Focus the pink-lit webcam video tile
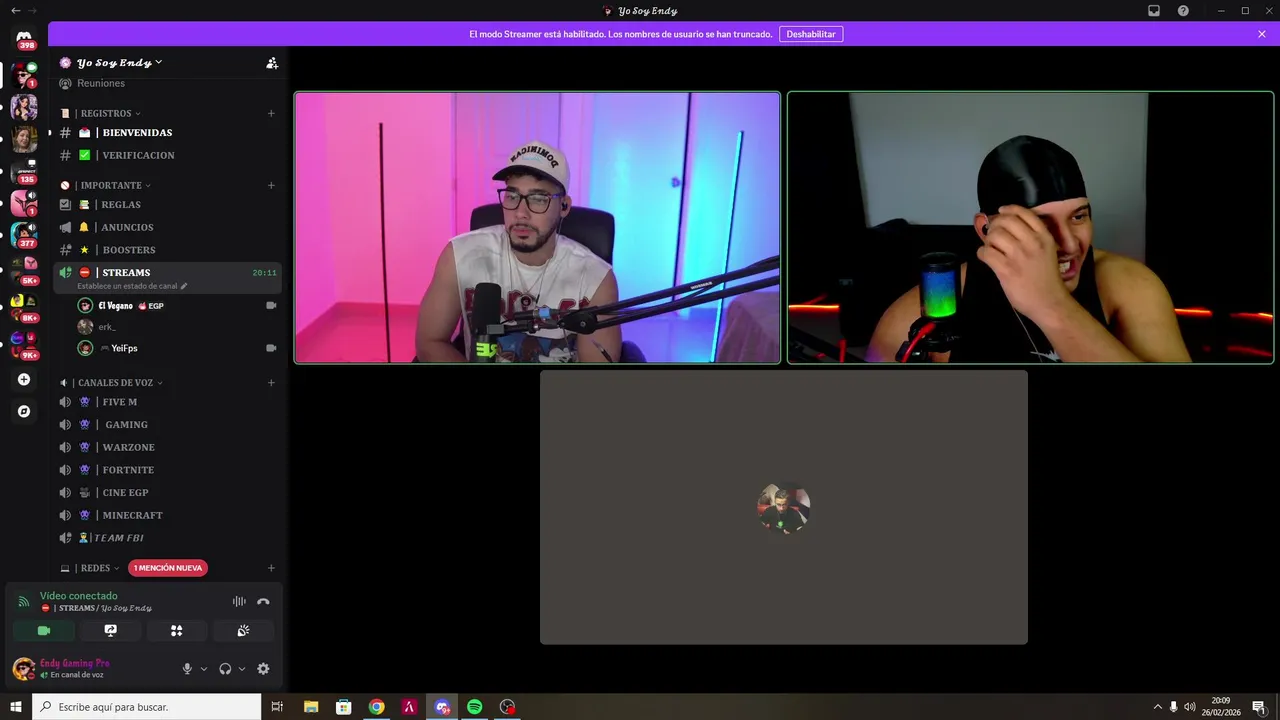Image resolution: width=1280 pixels, height=720 pixels. tap(537, 228)
